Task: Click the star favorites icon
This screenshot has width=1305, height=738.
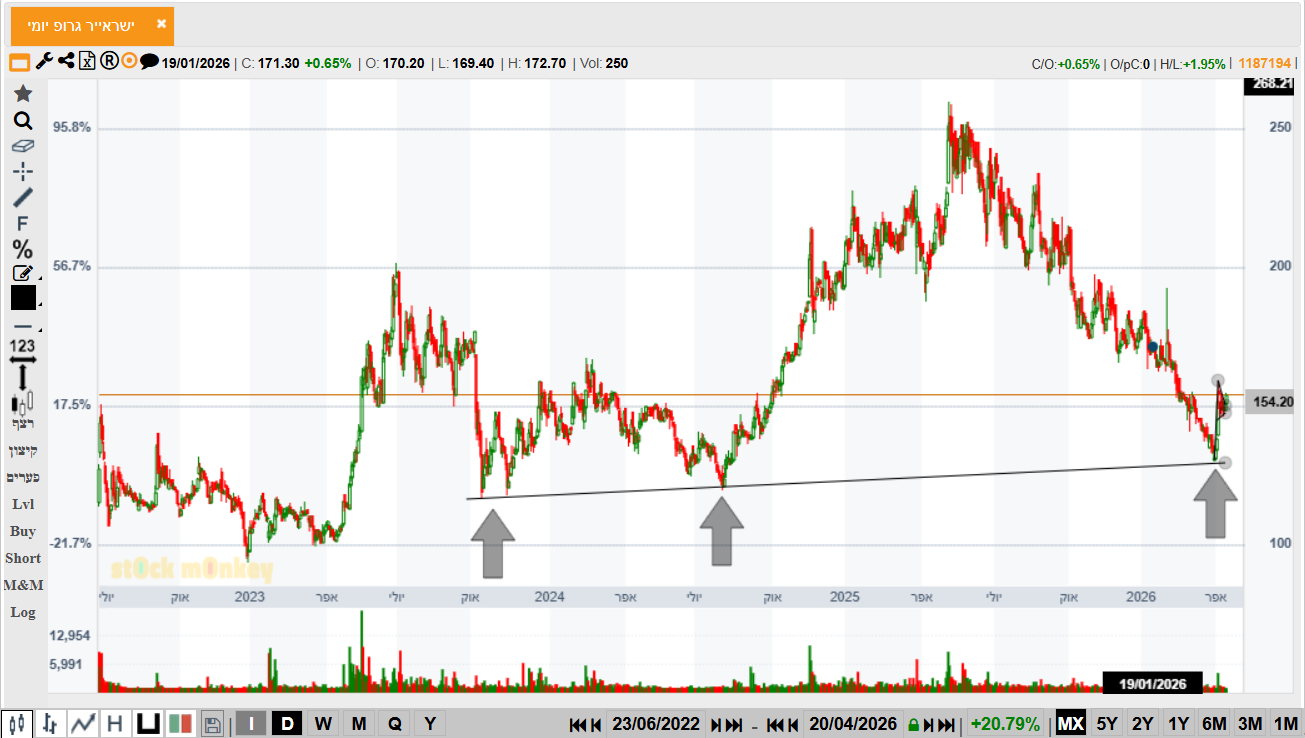Action: (x=22, y=94)
